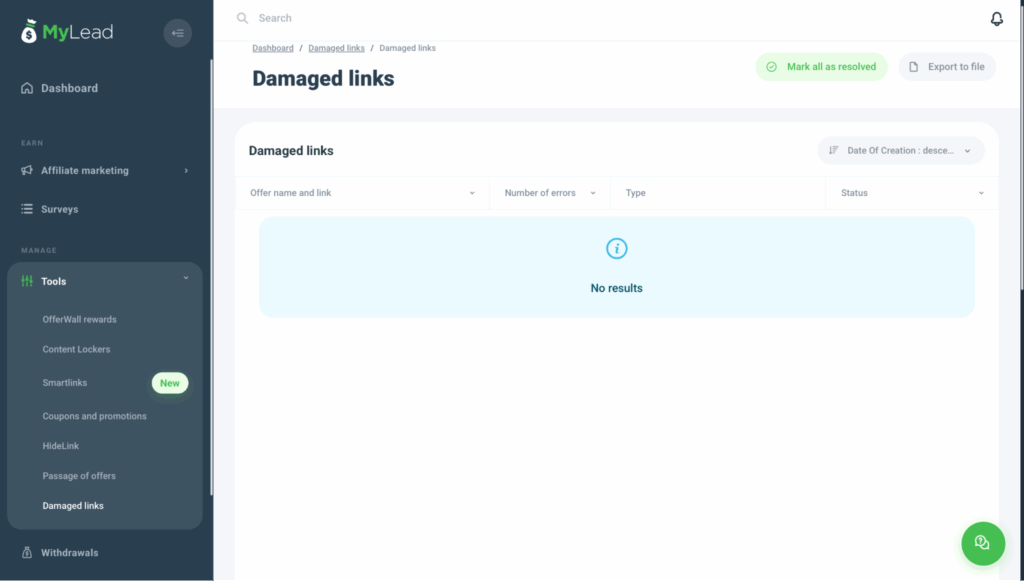This screenshot has width=1024, height=581.
Task: Click the Surveys list icon
Action: pos(27,209)
